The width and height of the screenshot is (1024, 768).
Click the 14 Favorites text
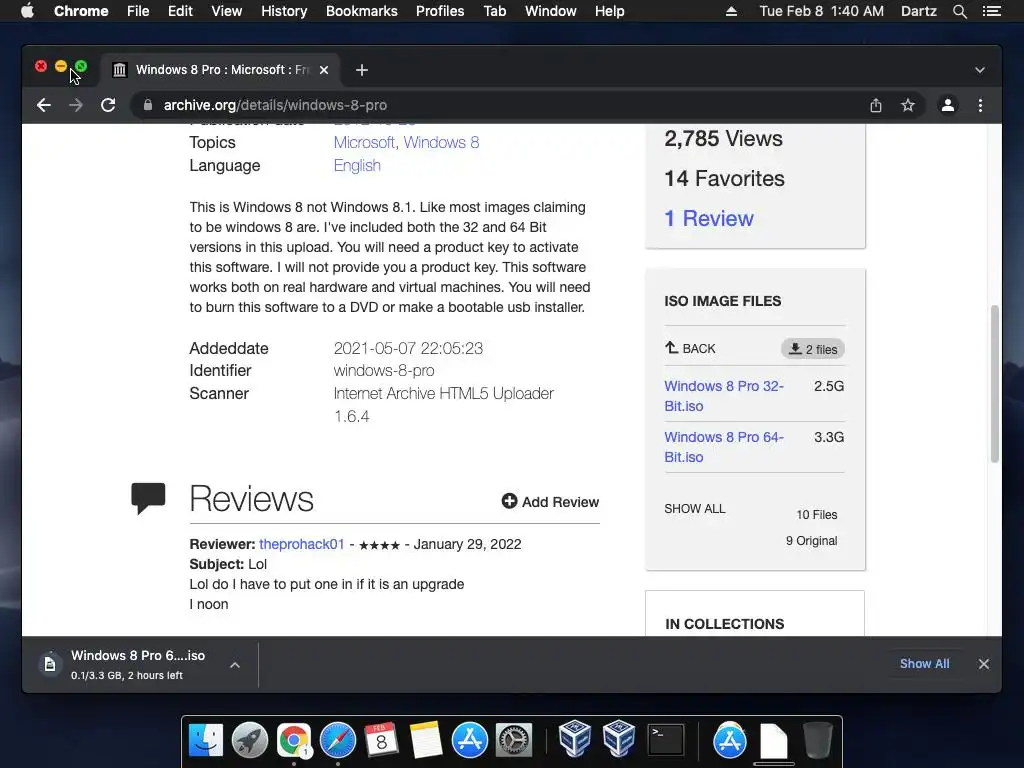click(x=724, y=178)
